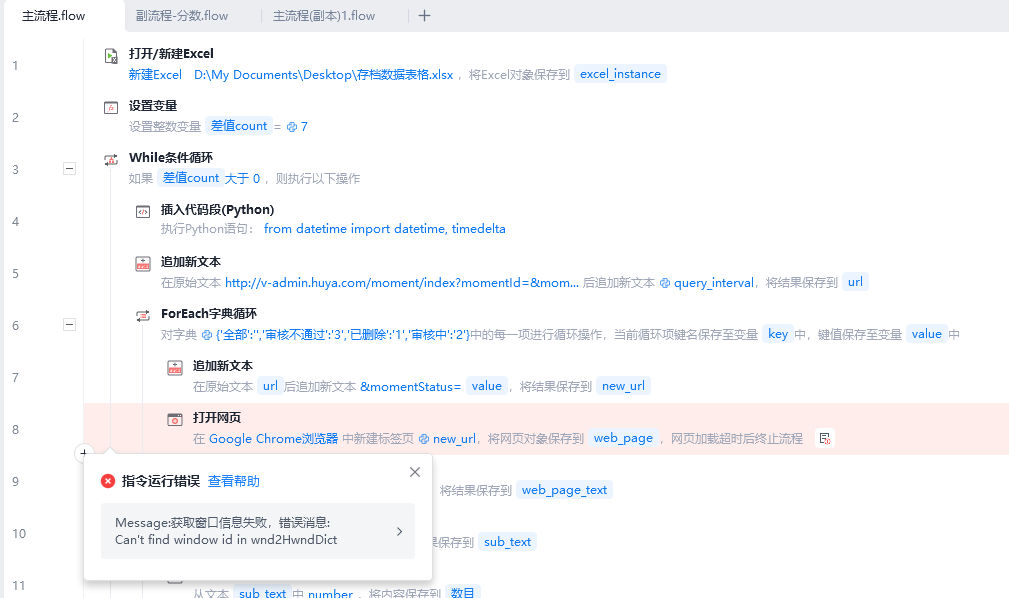Click the 打开网页 browser icon
Image resolution: width=1009 pixels, height=598 pixels.
pos(175,419)
